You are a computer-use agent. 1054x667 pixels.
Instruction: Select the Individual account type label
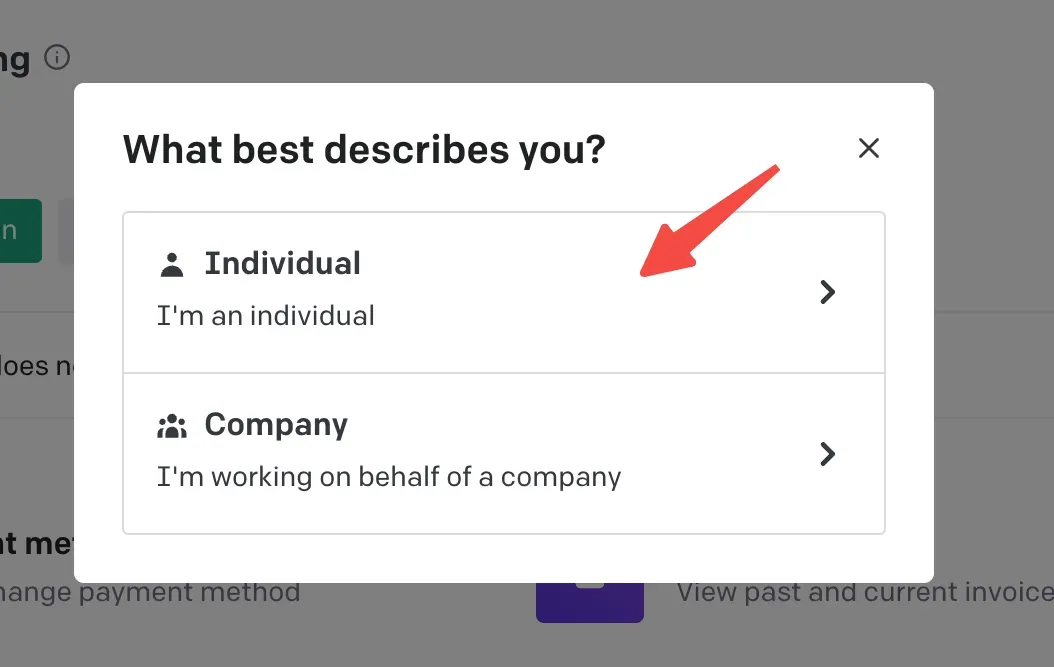(282, 264)
